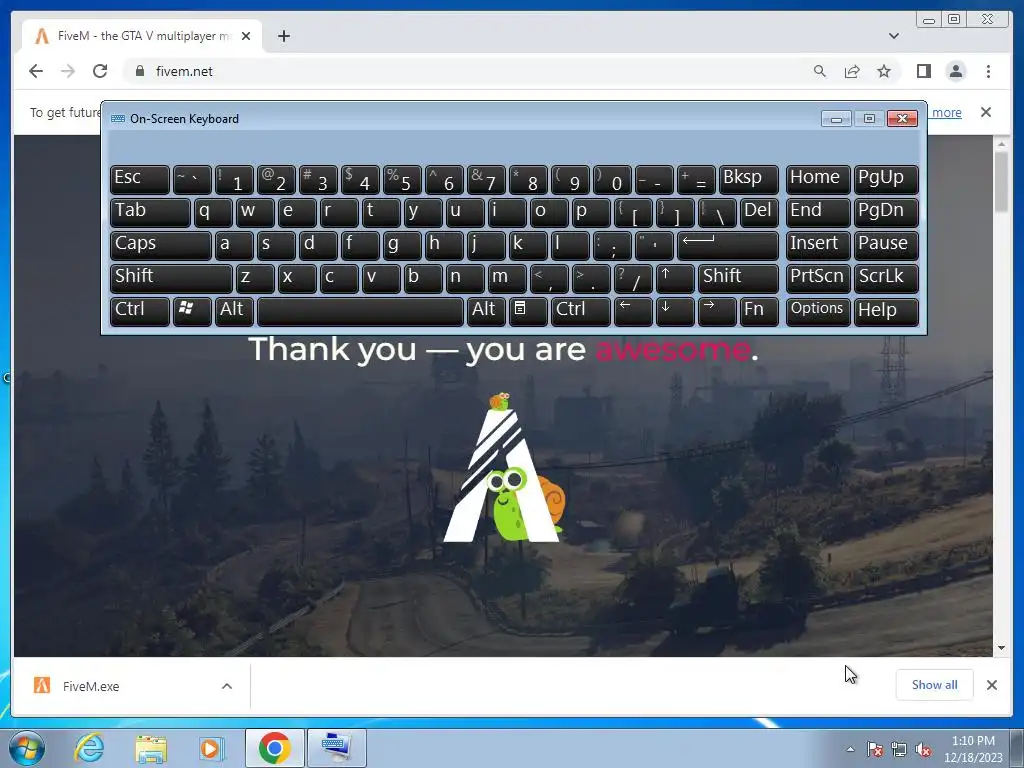1024x768 pixels.
Task: Open network tray icon
Action: pyautogui.click(x=899, y=750)
